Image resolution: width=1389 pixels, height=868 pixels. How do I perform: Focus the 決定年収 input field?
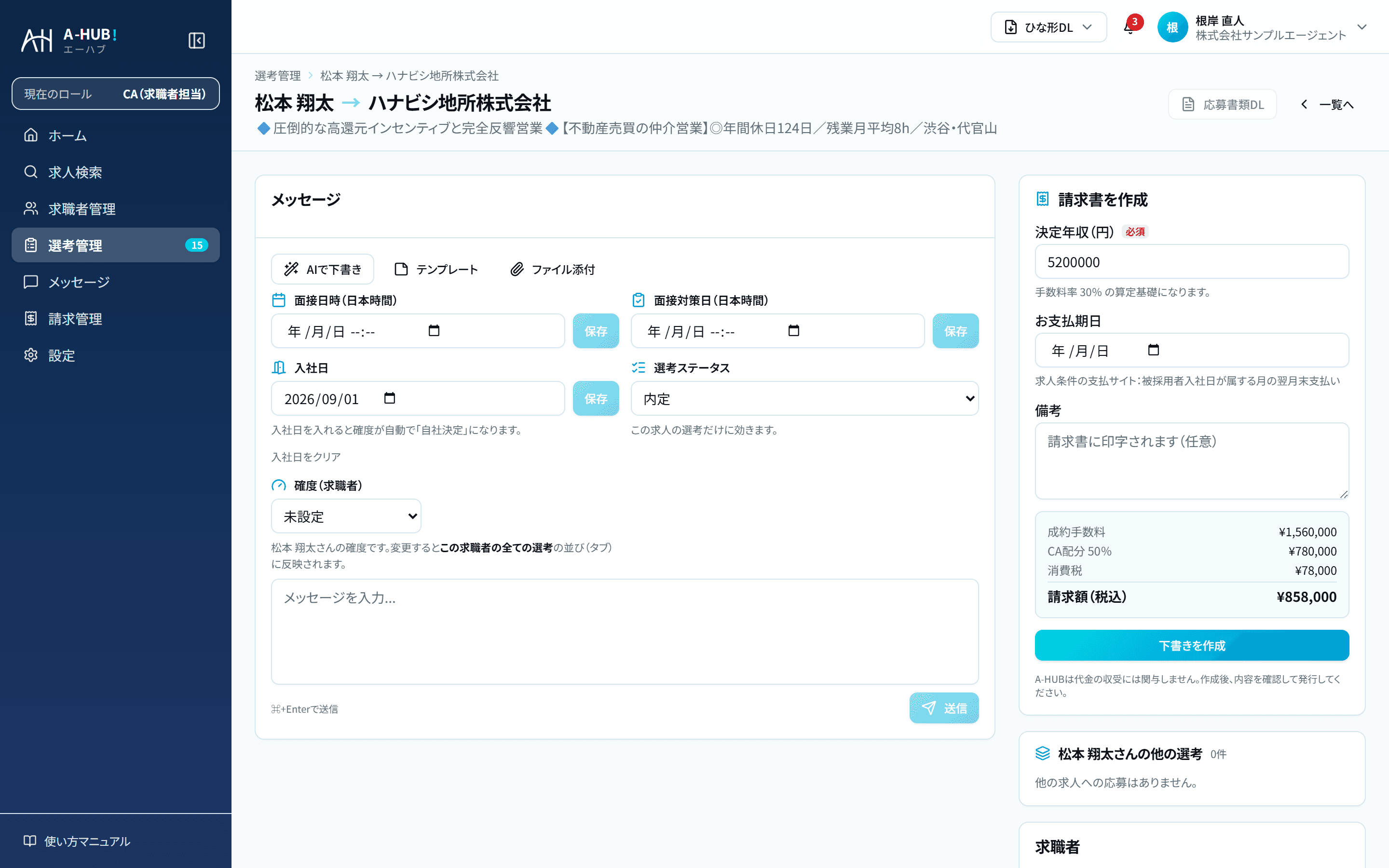coord(1192,262)
